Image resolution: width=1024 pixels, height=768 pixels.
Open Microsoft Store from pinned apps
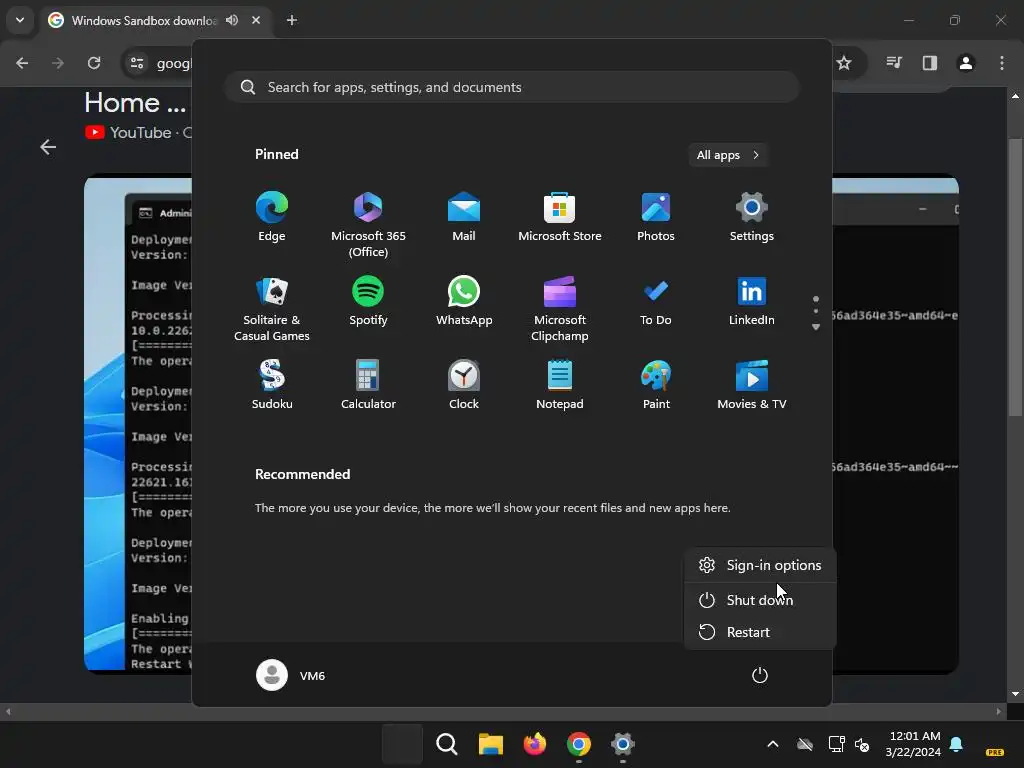[560, 217]
